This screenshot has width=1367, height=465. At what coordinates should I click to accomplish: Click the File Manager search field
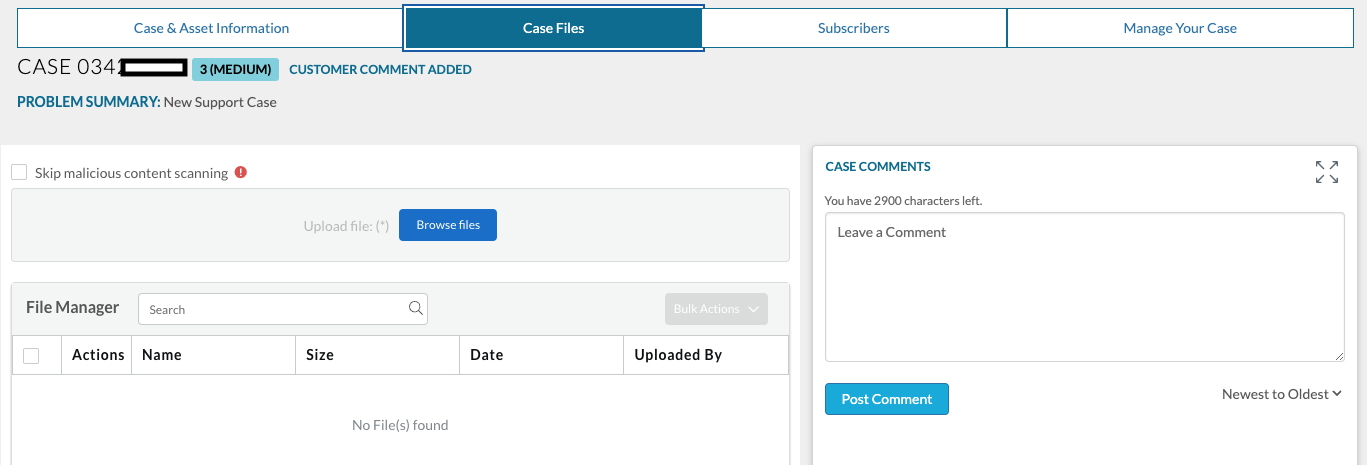point(275,309)
